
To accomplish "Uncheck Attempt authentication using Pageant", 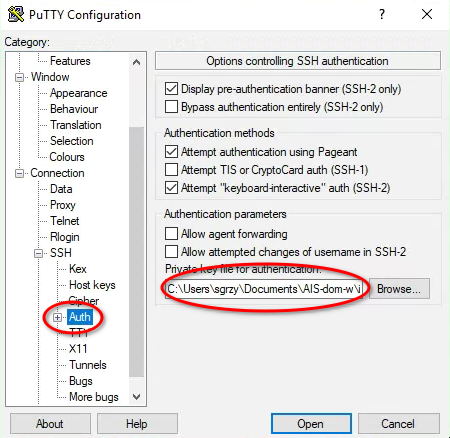I will [171, 152].
